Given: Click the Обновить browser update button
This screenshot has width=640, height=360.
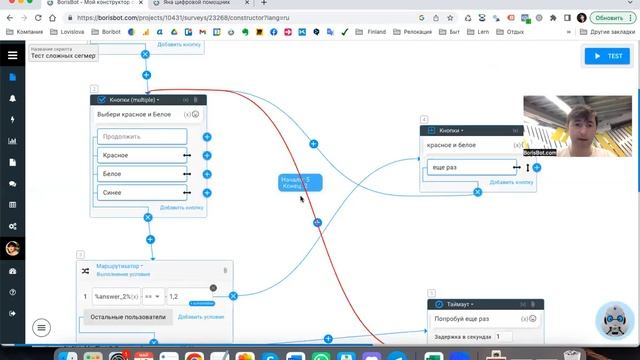Looking at the screenshot, I should tap(612, 18).
